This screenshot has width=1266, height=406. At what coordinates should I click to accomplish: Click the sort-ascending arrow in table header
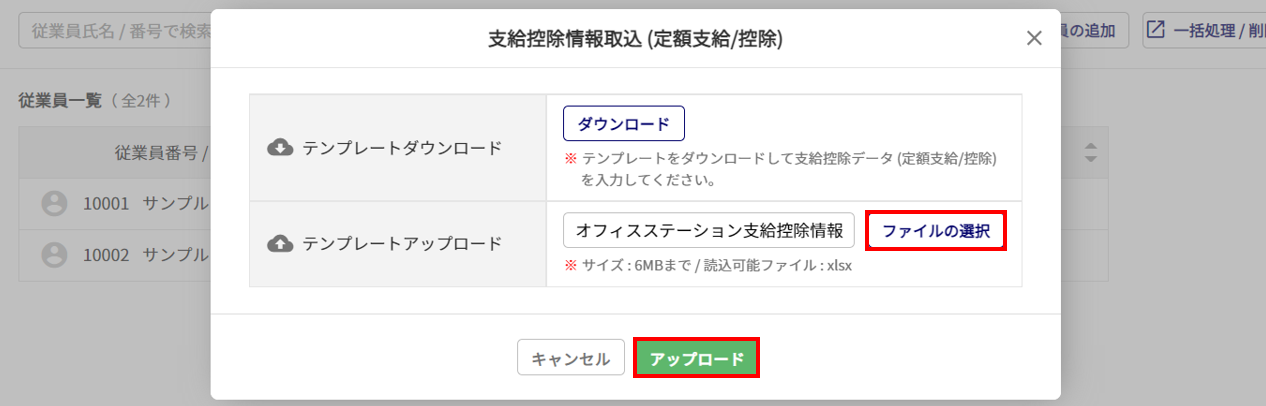pos(1091,146)
